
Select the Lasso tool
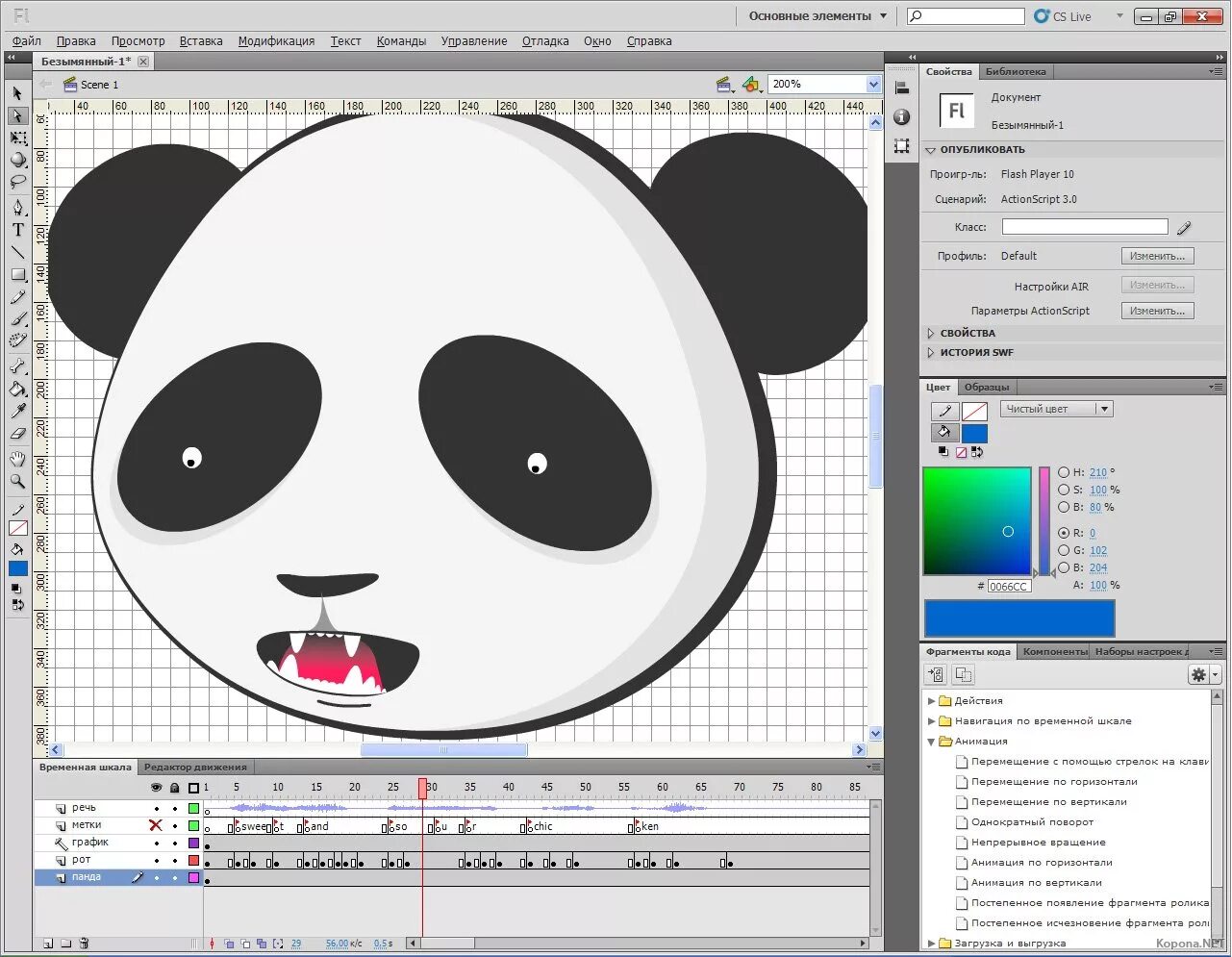pyautogui.click(x=17, y=183)
